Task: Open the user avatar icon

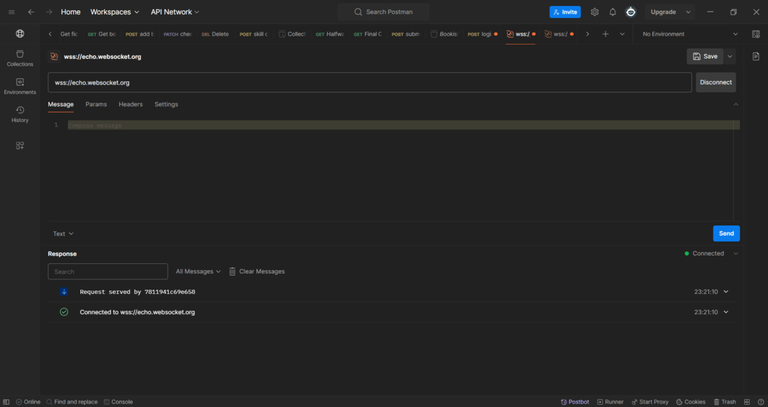Action: (x=631, y=12)
